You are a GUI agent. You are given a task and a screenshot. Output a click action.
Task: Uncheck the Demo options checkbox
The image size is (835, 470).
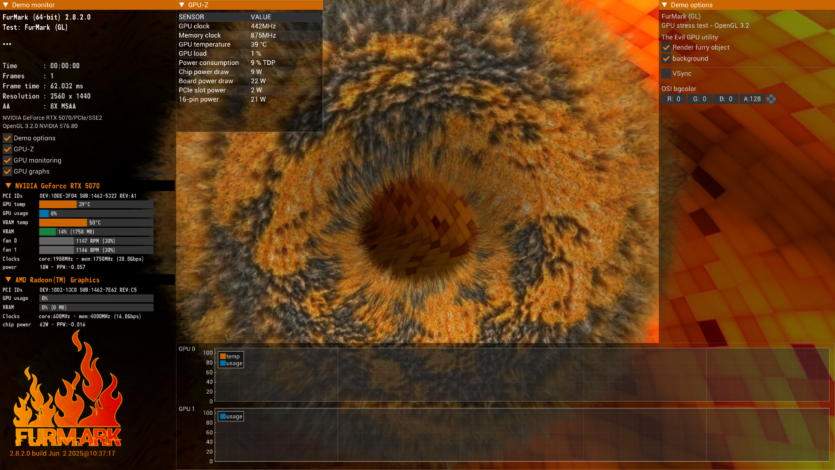click(x=7, y=138)
